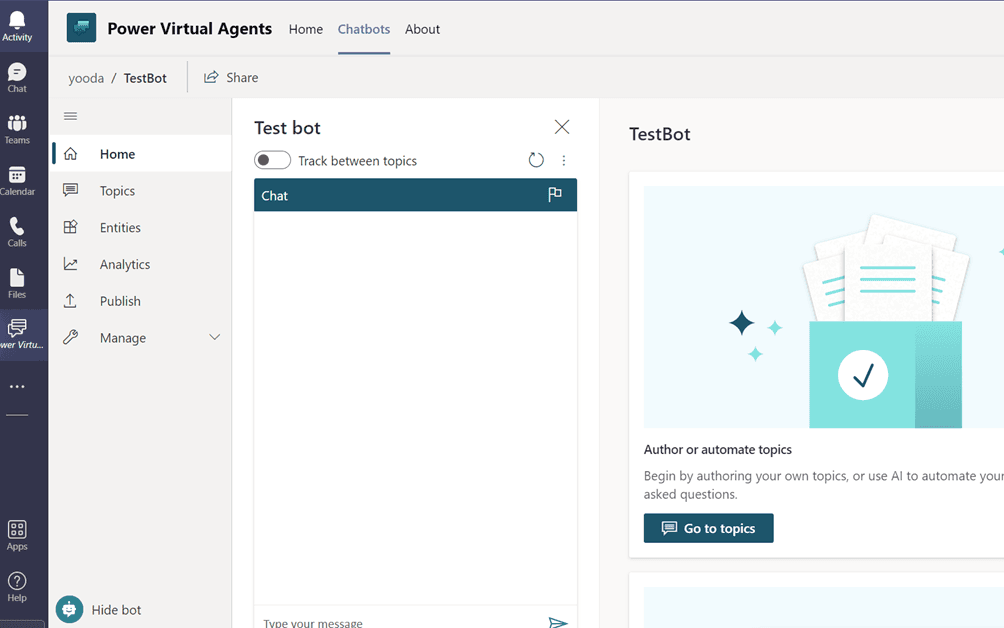The height and width of the screenshot is (628, 1004).
Task: Open the Activity bell in Teams sidebar
Action: (17, 27)
